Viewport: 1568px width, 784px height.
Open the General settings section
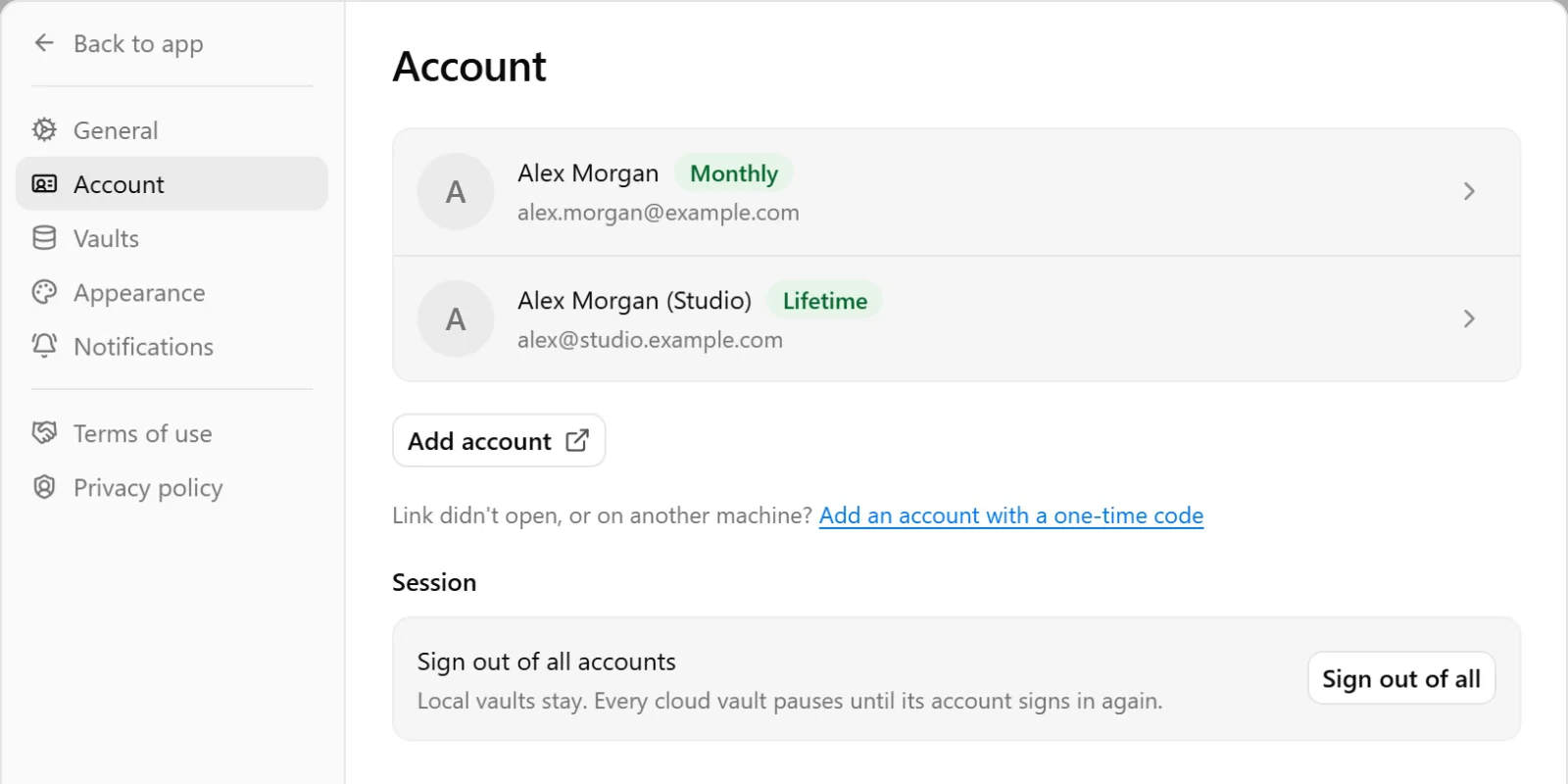click(x=171, y=129)
